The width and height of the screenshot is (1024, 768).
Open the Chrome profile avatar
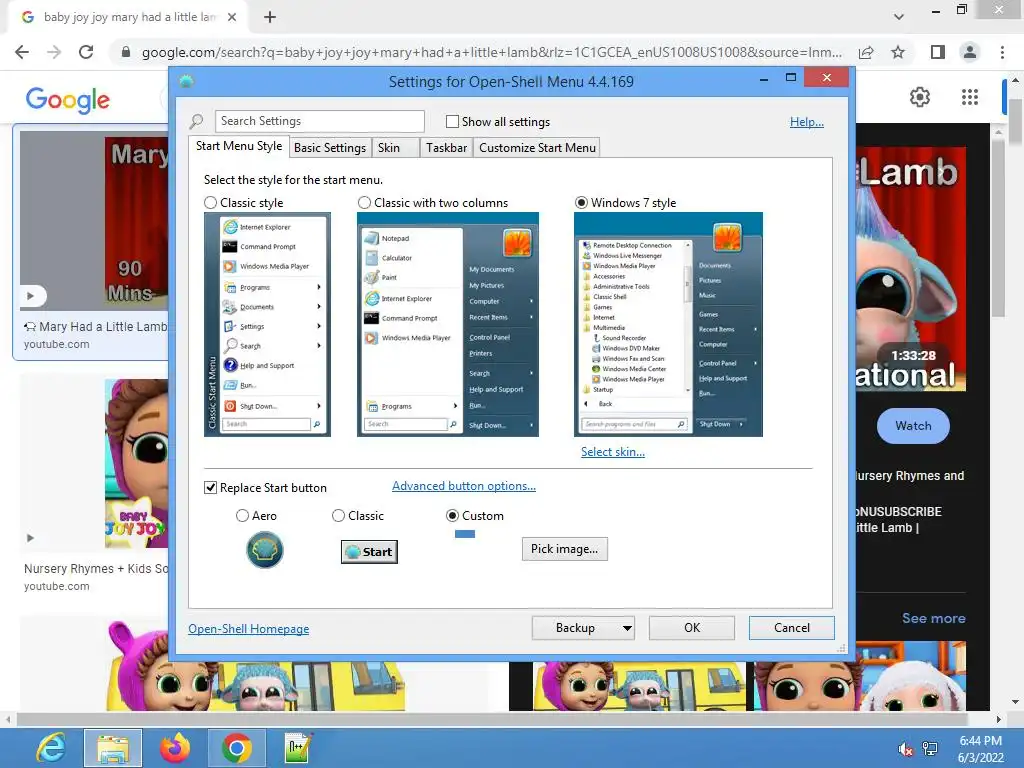click(x=970, y=52)
